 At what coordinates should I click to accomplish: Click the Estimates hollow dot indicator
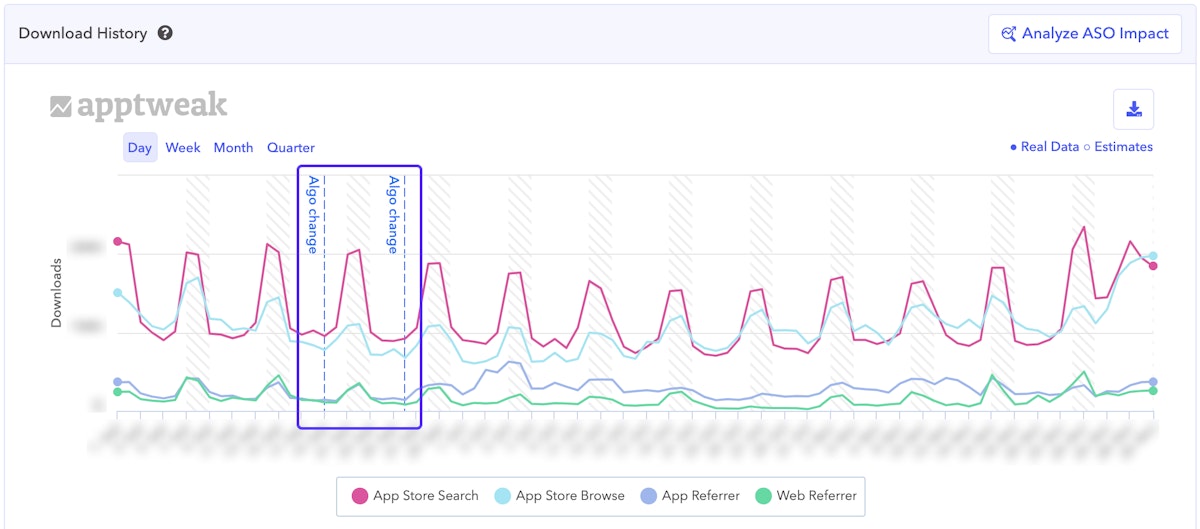click(x=1087, y=147)
